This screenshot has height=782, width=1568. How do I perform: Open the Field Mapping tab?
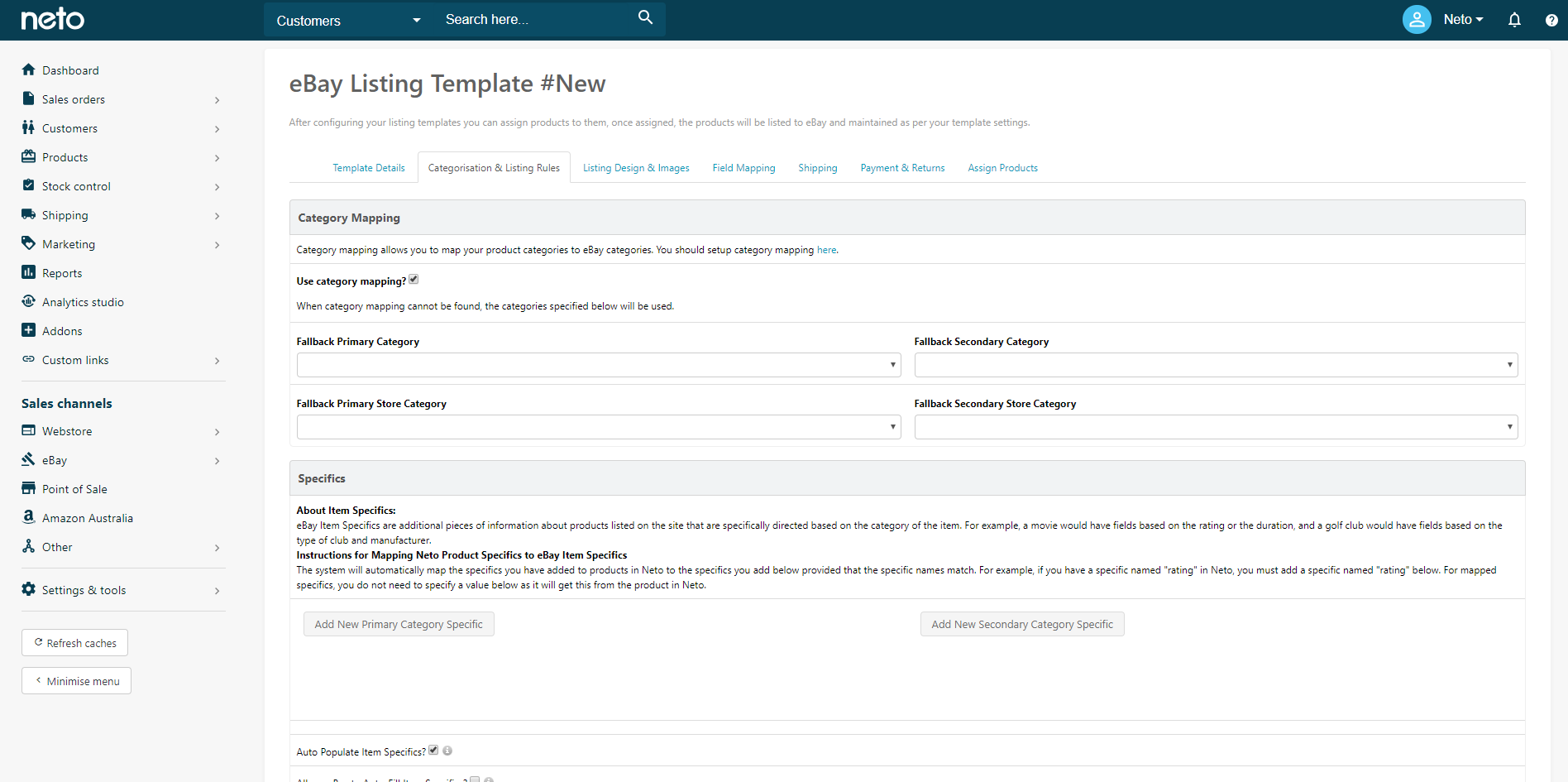pyautogui.click(x=744, y=168)
